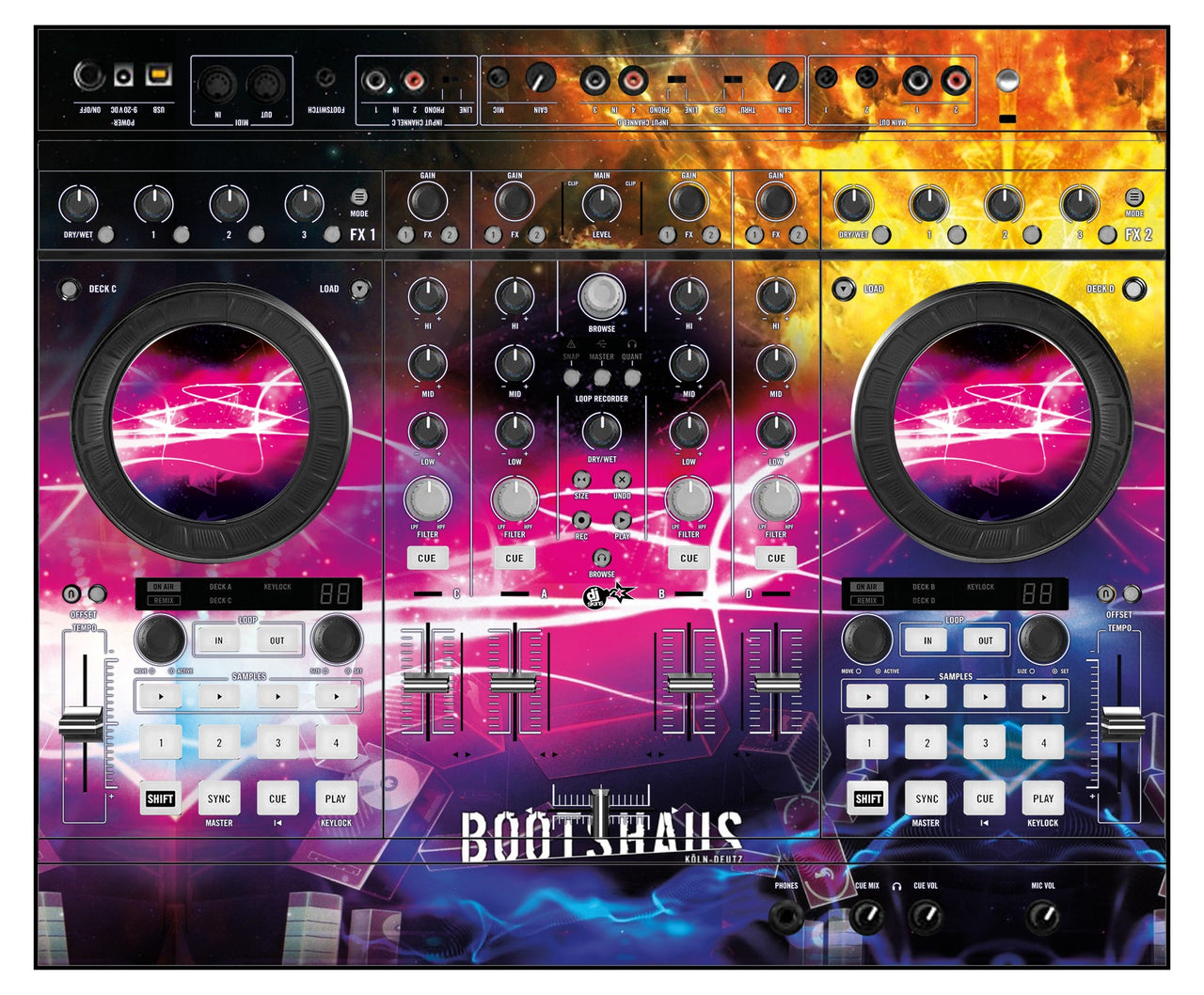Click the loop recorder Size button

pyautogui.click(x=581, y=480)
